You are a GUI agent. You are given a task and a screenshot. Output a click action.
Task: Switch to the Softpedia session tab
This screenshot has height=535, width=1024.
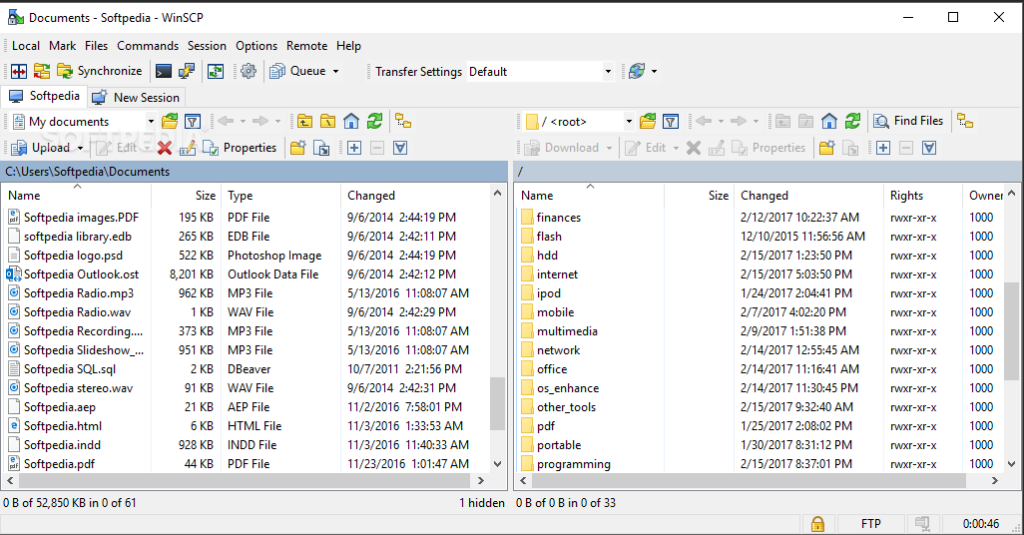(x=44, y=97)
